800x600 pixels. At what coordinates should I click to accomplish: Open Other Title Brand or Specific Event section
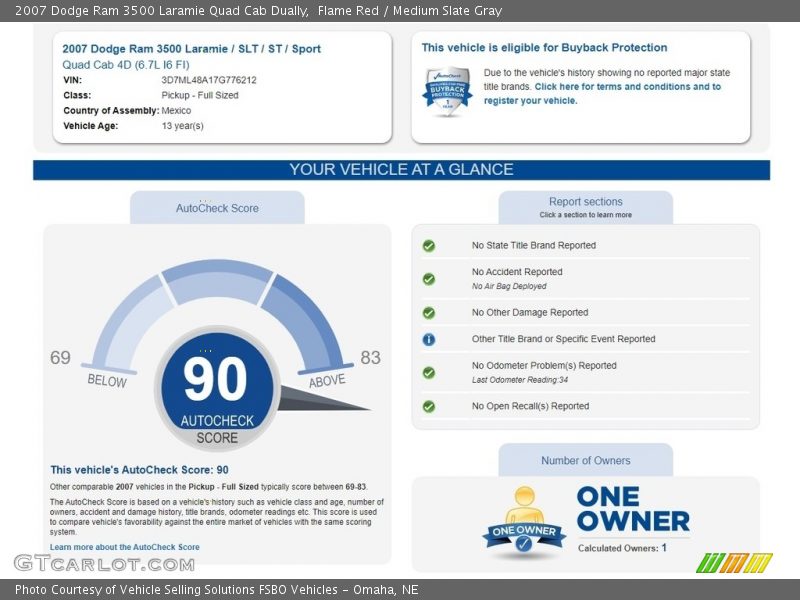tap(563, 340)
